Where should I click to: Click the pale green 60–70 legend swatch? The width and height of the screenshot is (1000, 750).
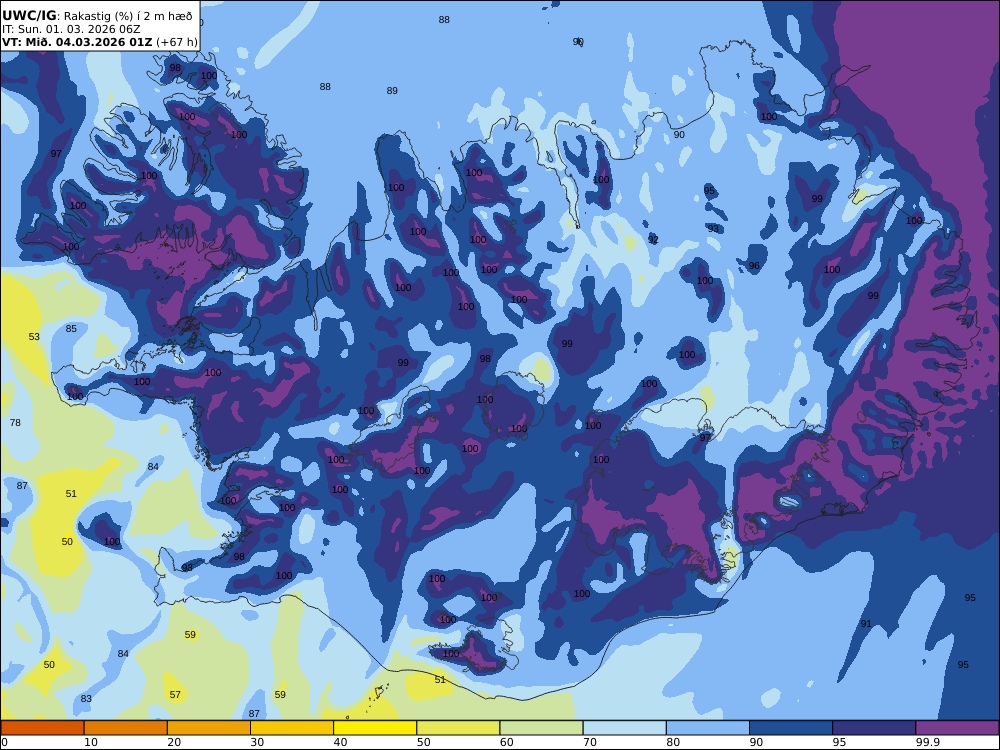pyautogui.click(x=541, y=728)
